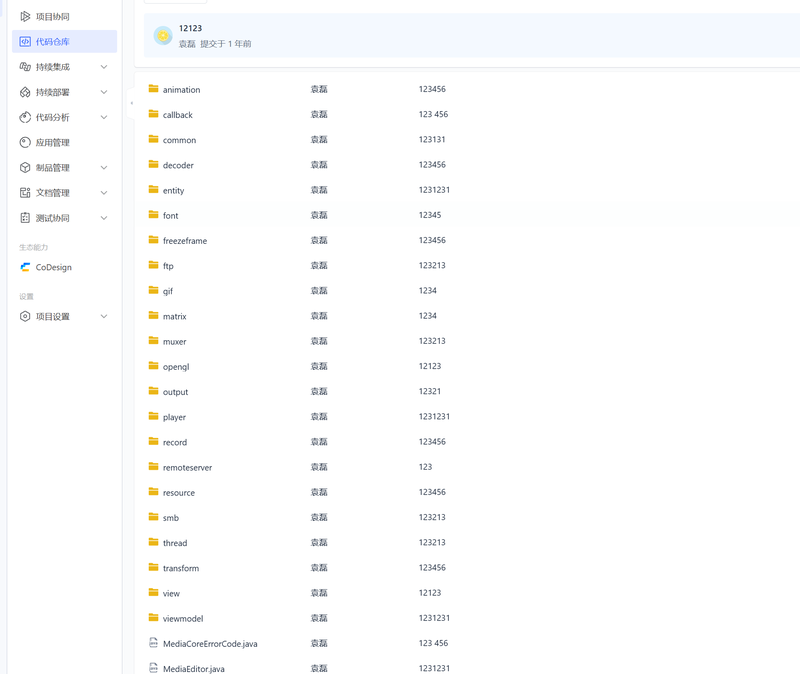
Task: Open the decoder folder
Action: (178, 165)
